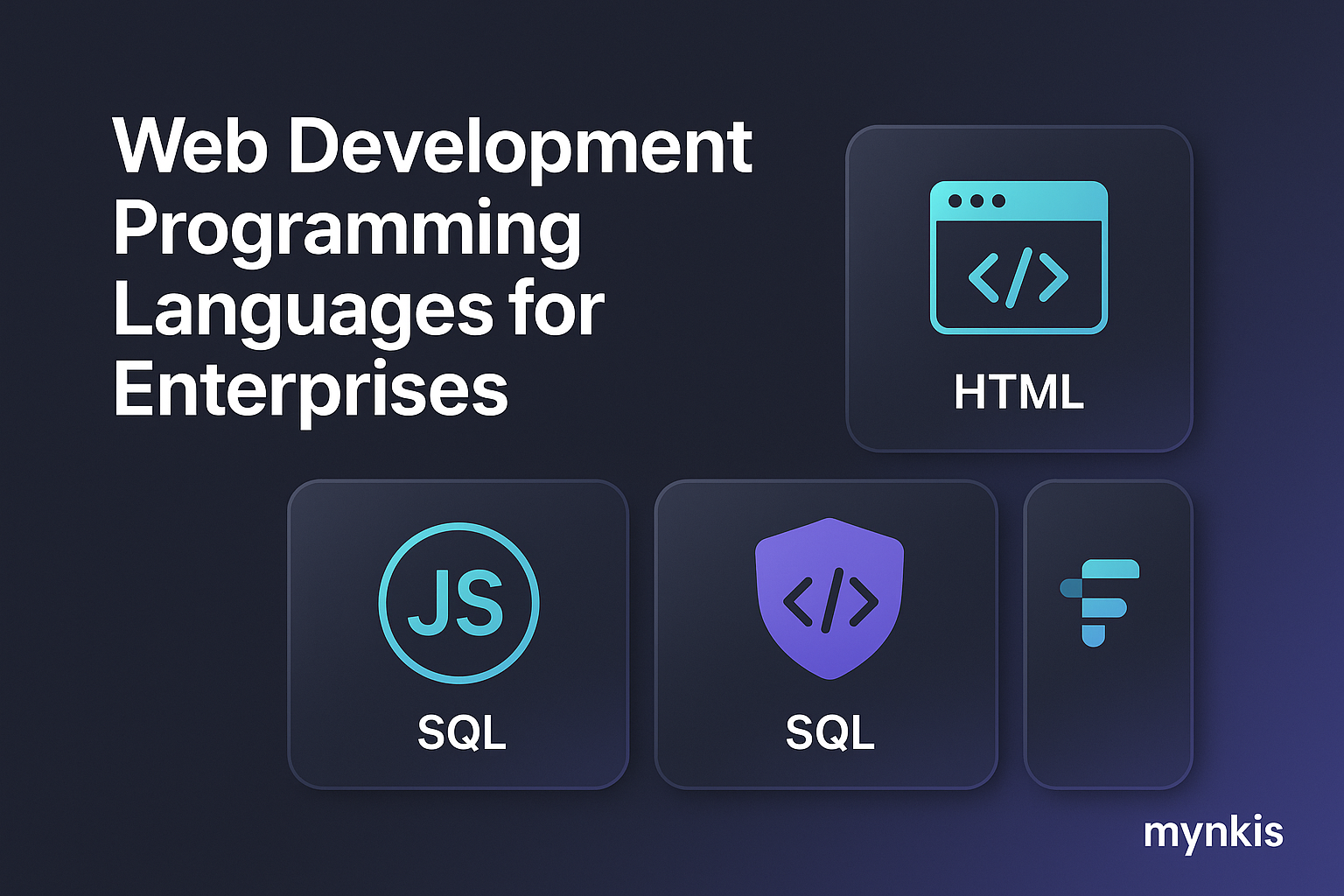
Task: Click the SQL label under the JS icon
Action: click(x=462, y=732)
